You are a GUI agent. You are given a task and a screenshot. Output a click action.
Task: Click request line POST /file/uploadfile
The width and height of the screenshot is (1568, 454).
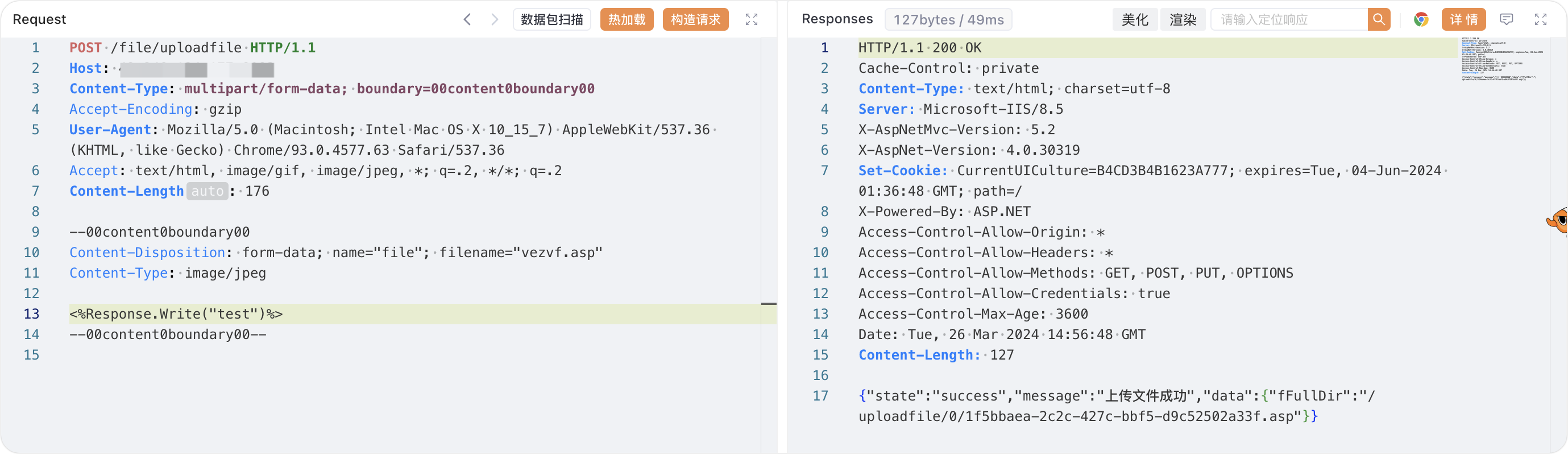[x=192, y=48]
